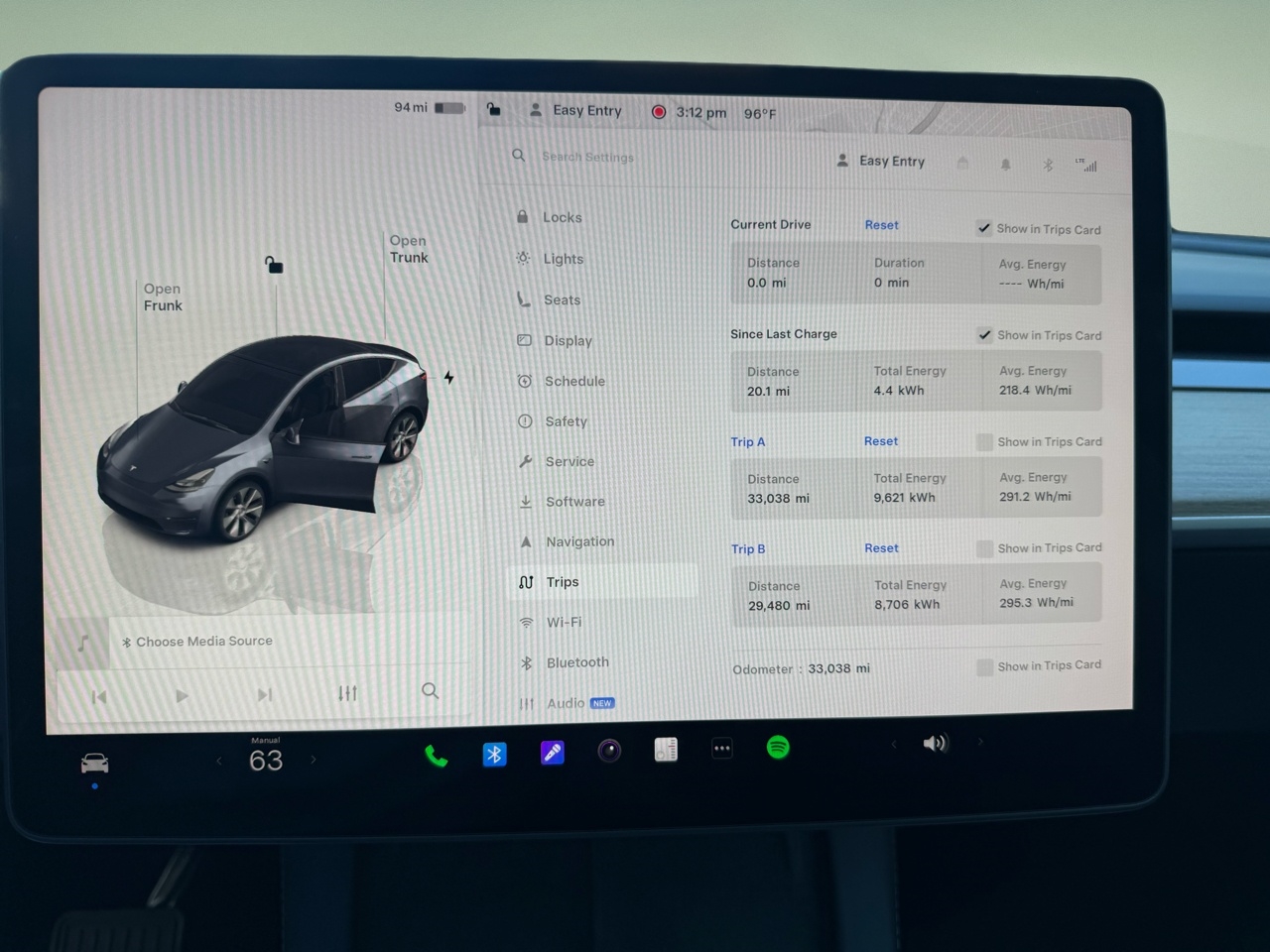
Task: Tap the lock icon above the car
Action: click(x=274, y=265)
